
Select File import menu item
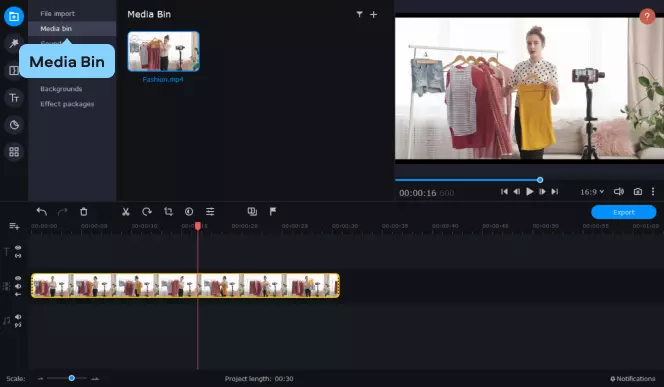(x=58, y=14)
